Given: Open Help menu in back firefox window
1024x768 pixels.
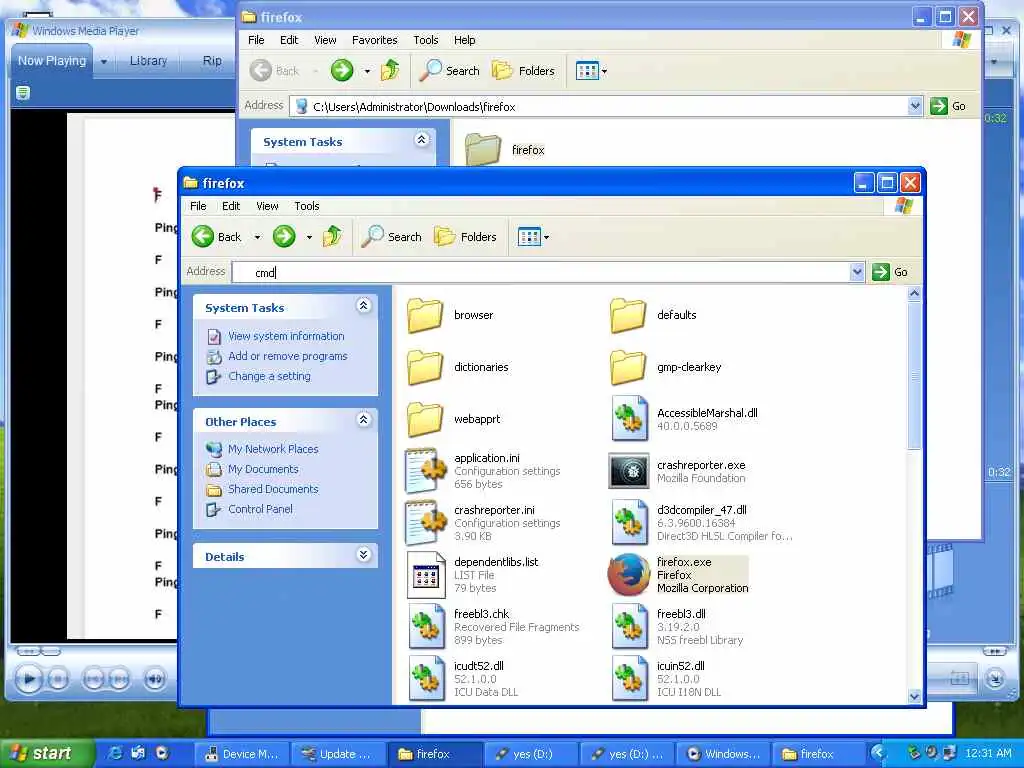Looking at the screenshot, I should [464, 40].
